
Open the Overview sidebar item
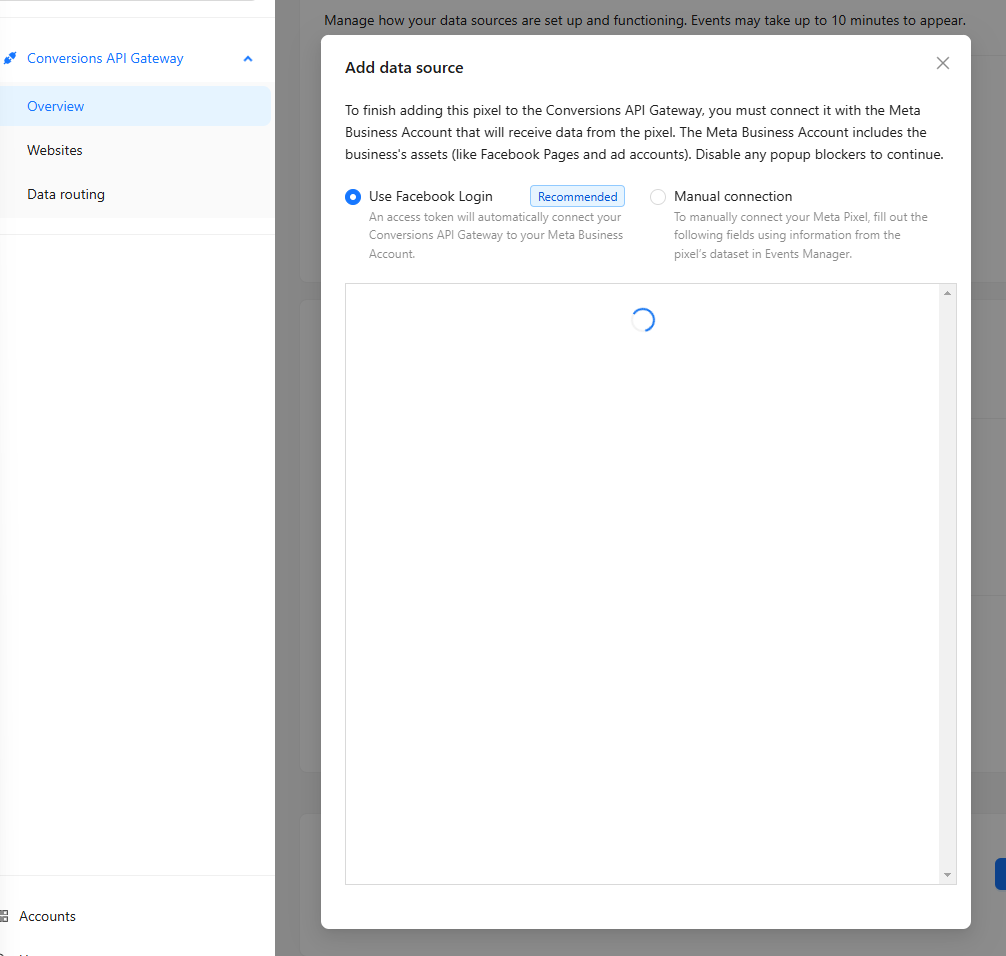click(x=135, y=106)
